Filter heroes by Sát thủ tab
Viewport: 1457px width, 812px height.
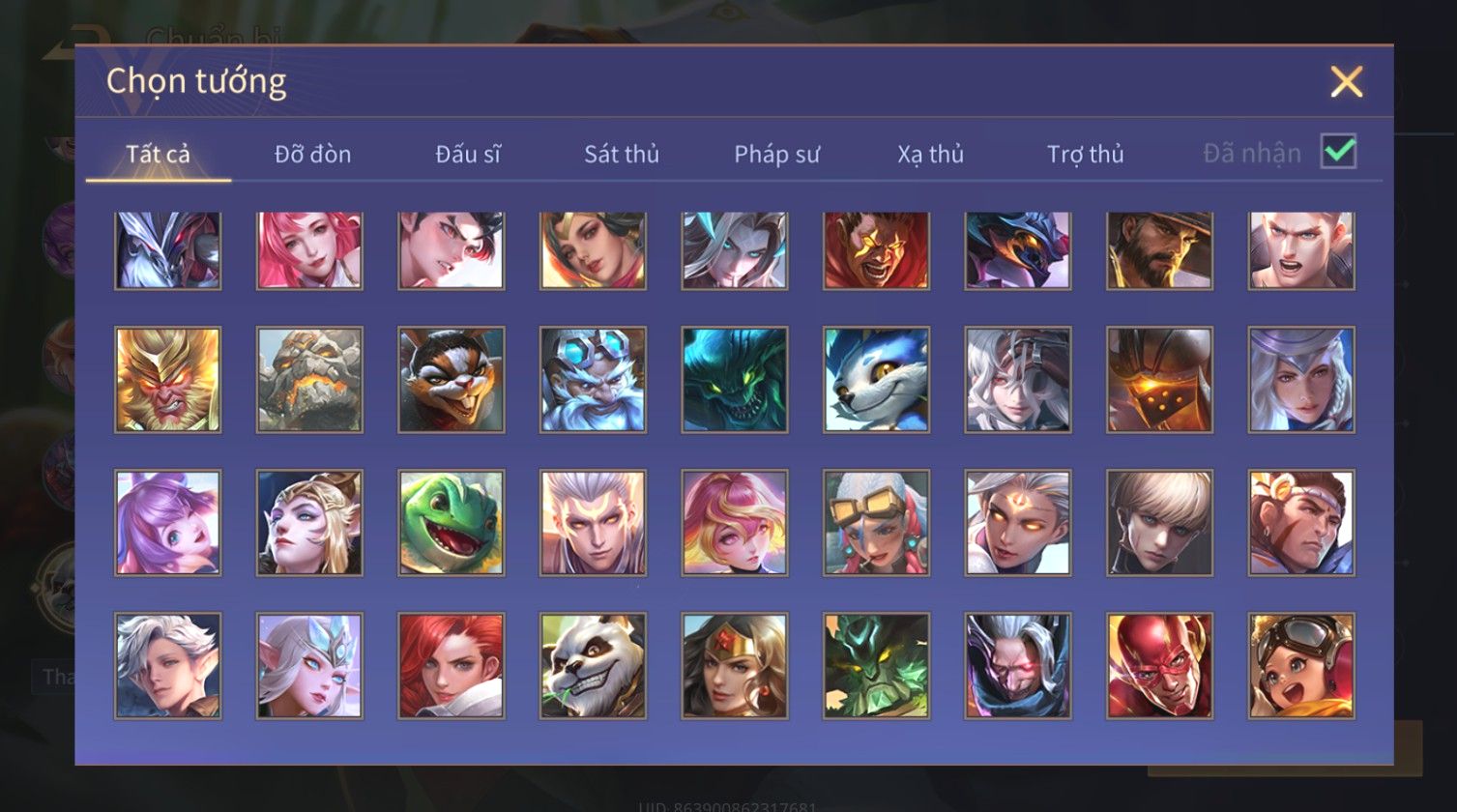point(622,154)
